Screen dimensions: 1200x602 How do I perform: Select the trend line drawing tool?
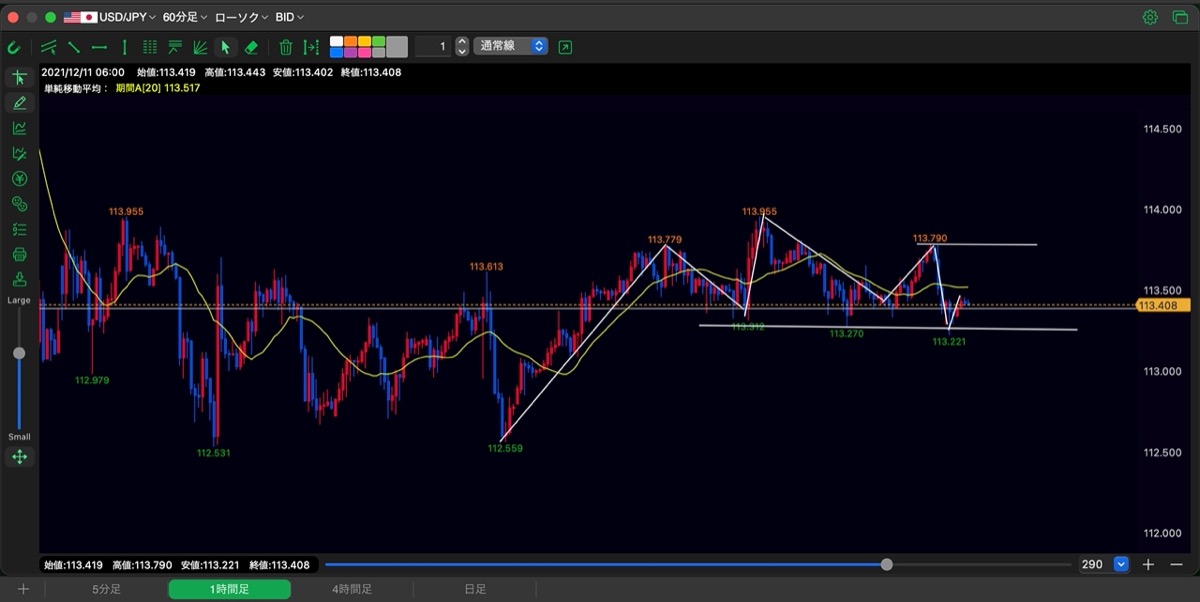(x=74, y=46)
